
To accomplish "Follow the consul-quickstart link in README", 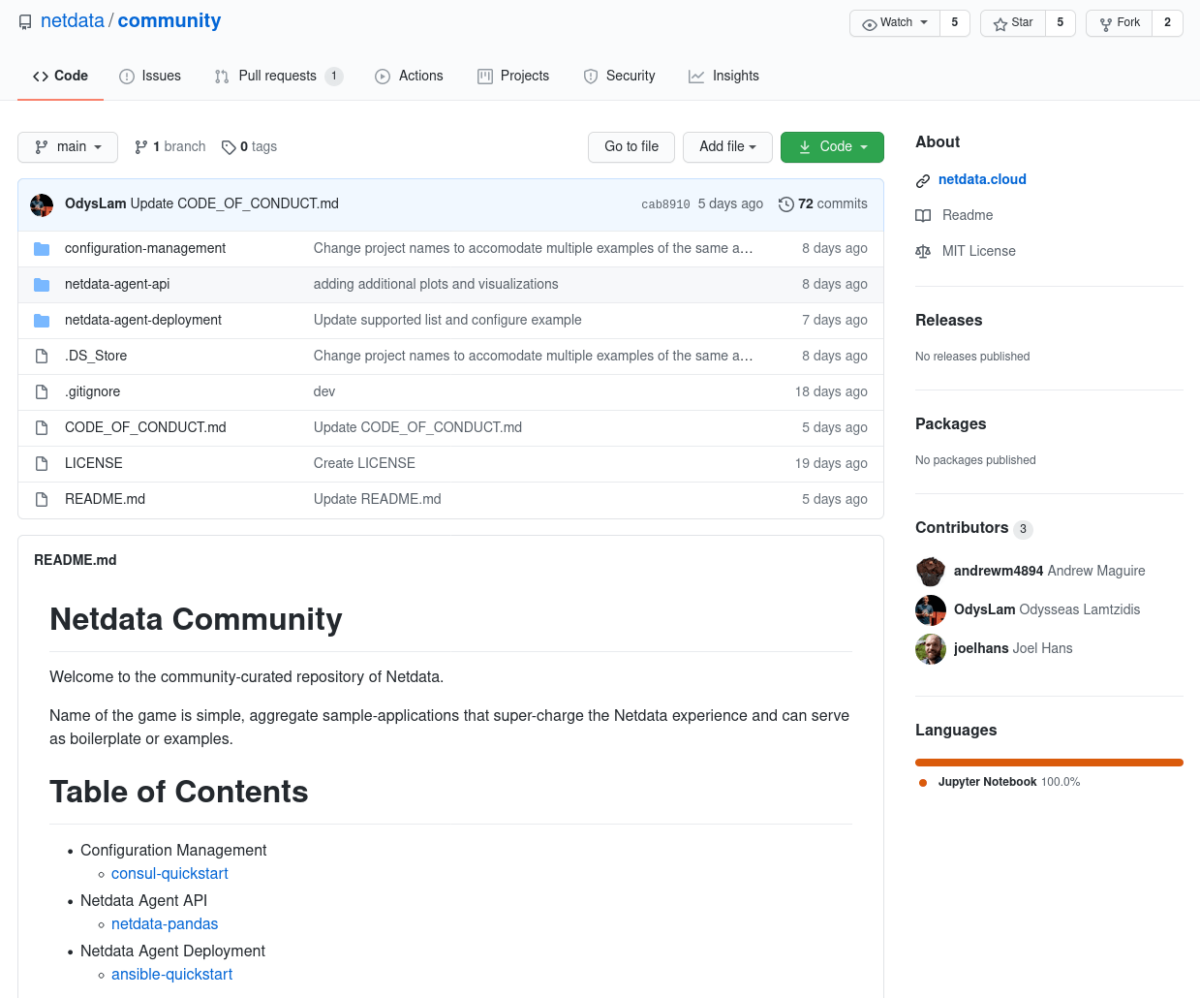I will click(x=169, y=874).
